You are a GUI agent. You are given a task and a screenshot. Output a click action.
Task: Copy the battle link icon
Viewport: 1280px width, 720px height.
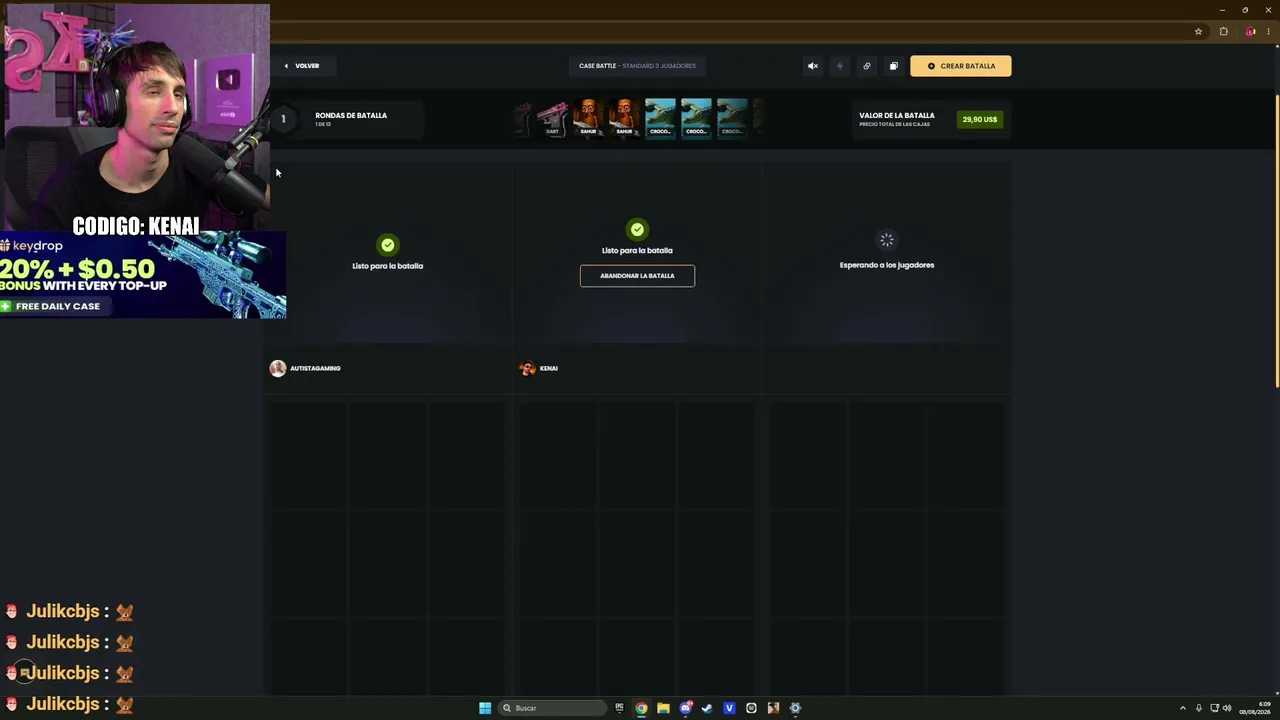(867, 66)
